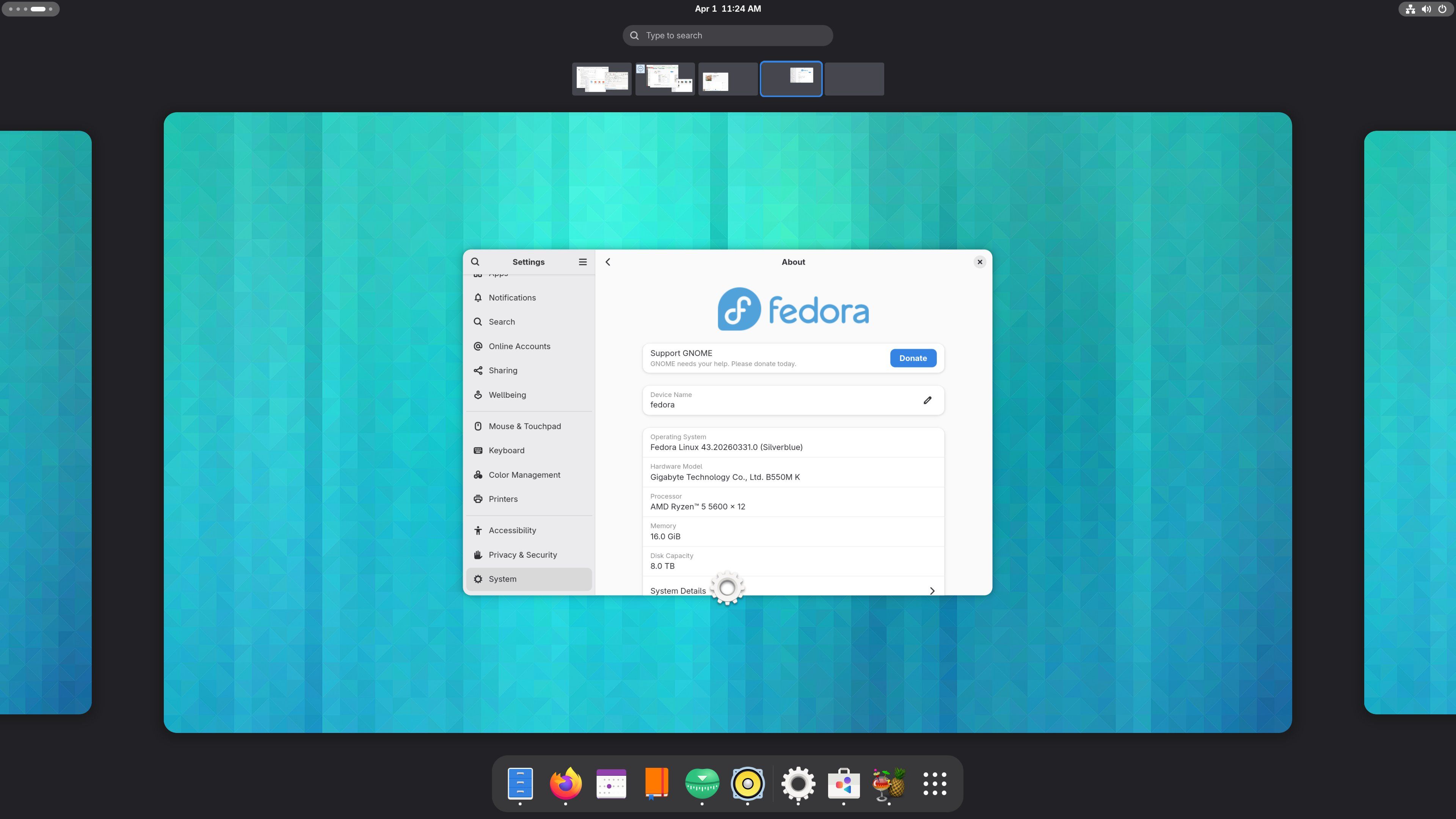The image size is (1456, 819).
Task: Open the clock and calendar menu
Action: tap(728, 8)
